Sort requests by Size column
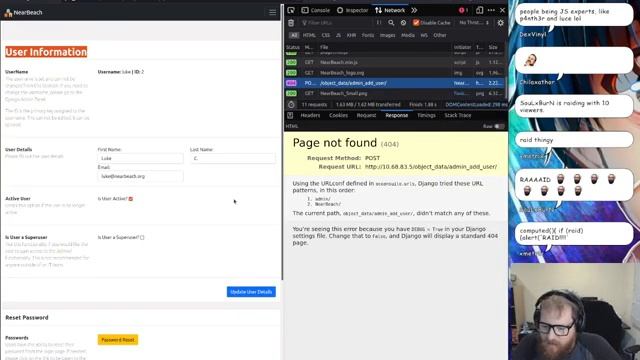Image resolution: width=640 pixels, height=360 pixels. 493,47
